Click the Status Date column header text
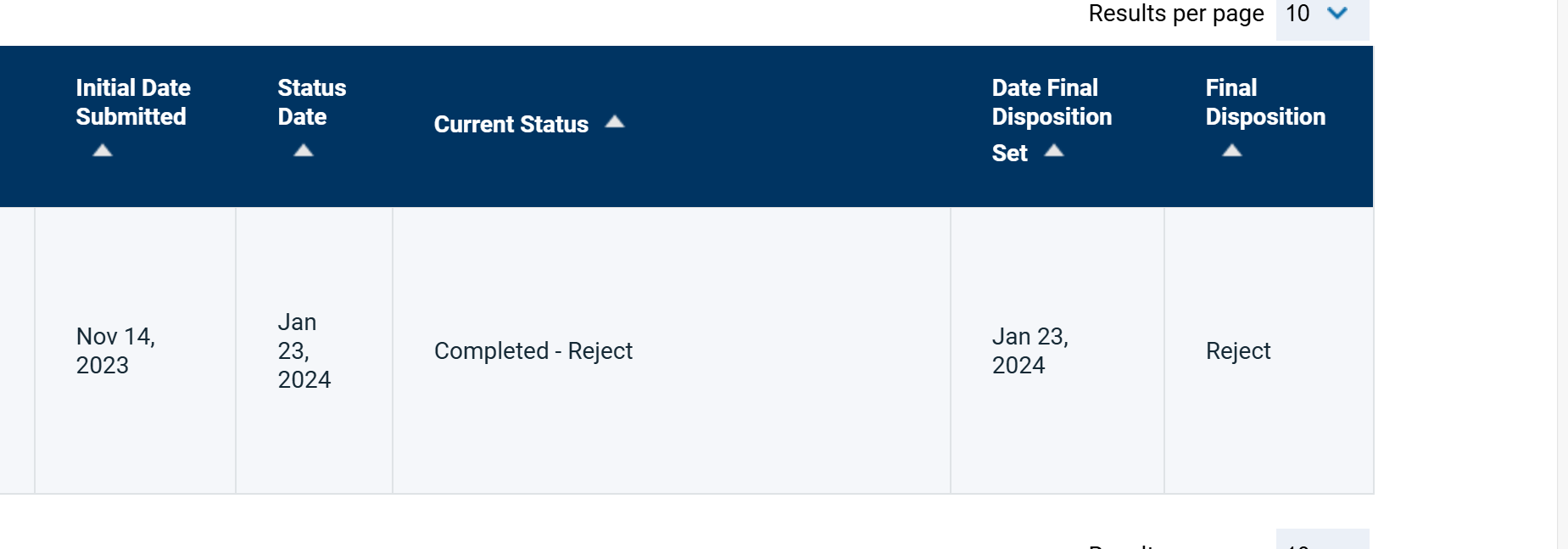1568x549 pixels. pos(311,102)
